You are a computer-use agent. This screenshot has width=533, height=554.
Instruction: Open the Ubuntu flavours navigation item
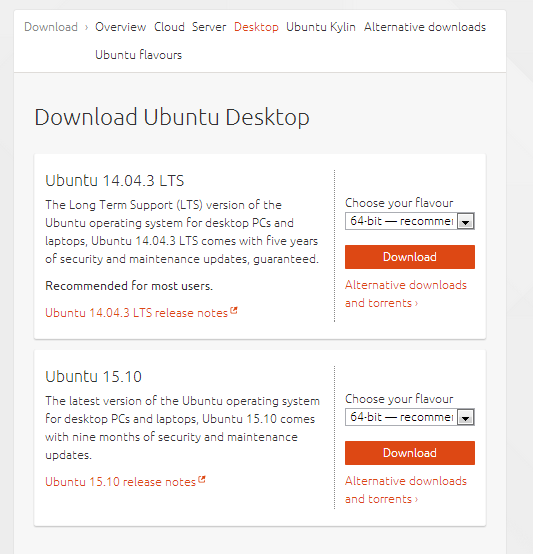[x=138, y=55]
